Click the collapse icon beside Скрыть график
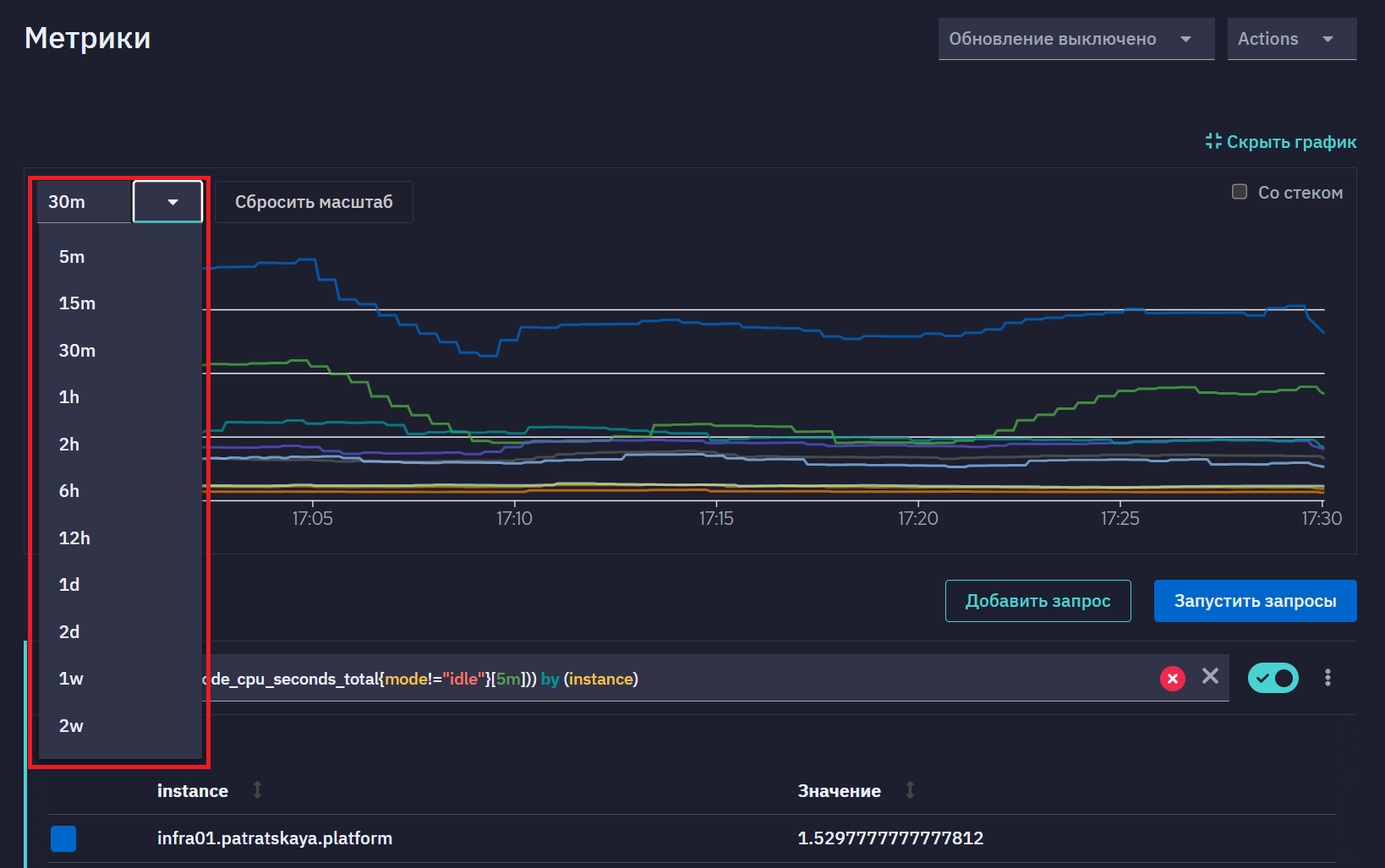 (x=1213, y=141)
